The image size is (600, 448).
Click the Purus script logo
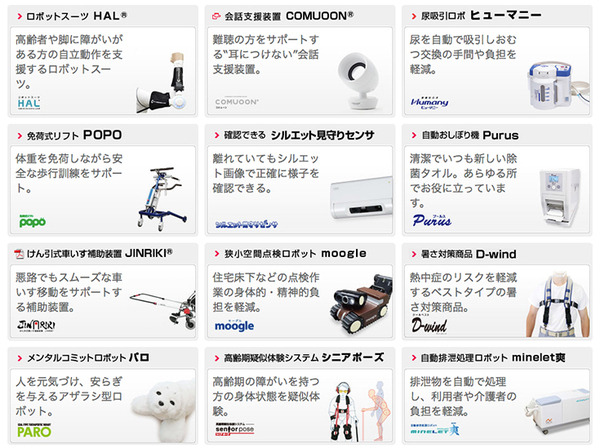pos(432,220)
